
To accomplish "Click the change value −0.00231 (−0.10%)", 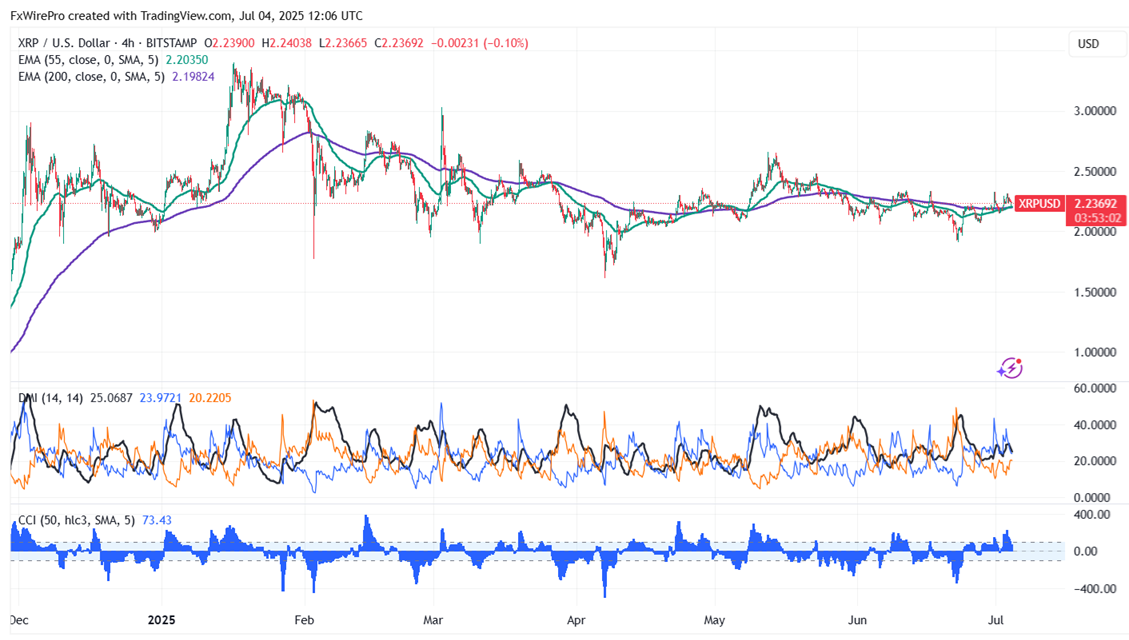I will 480,43.
